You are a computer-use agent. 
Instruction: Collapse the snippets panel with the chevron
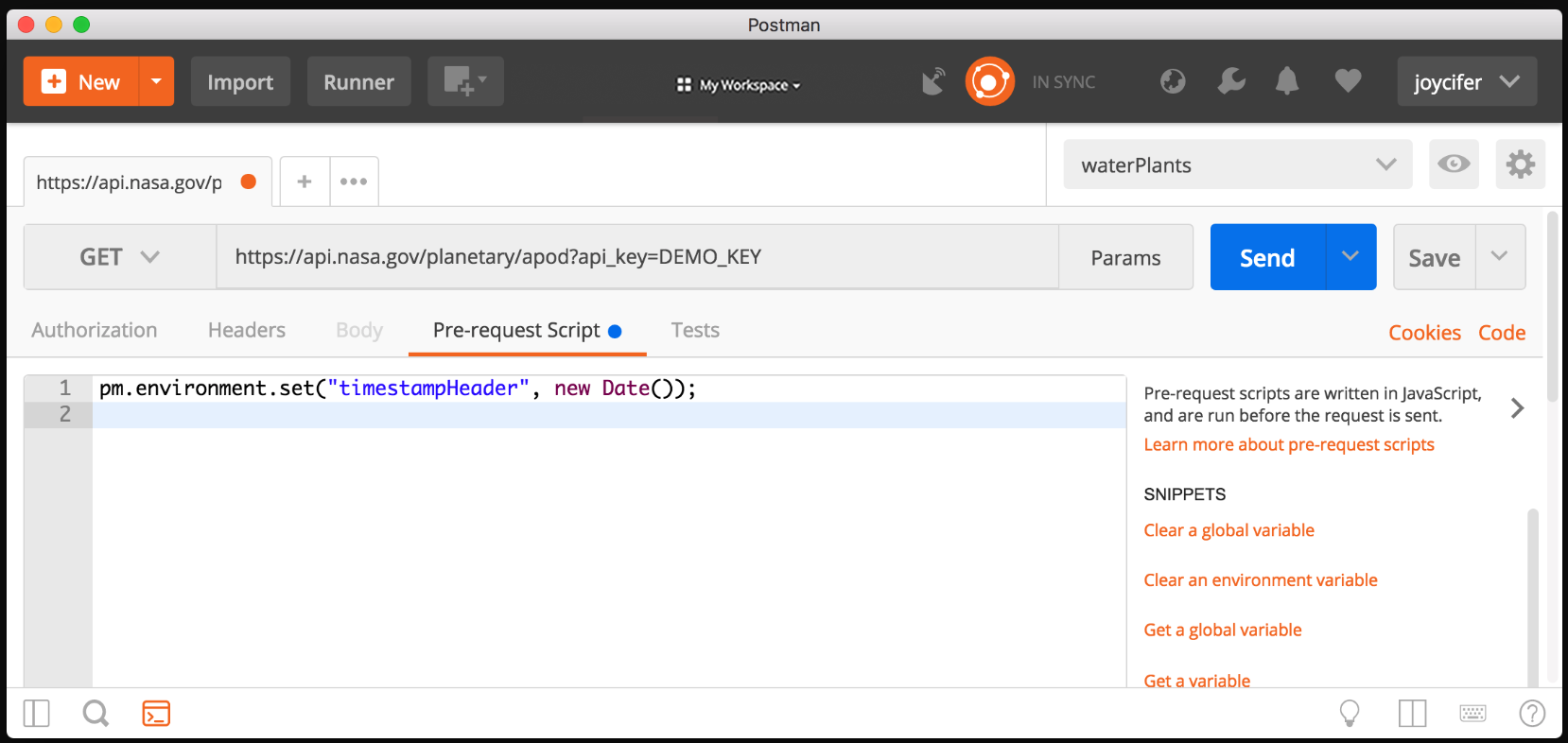pyautogui.click(x=1517, y=408)
